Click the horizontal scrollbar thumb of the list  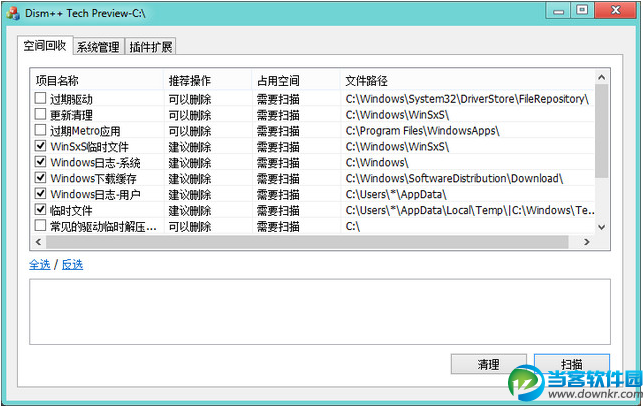307,242
